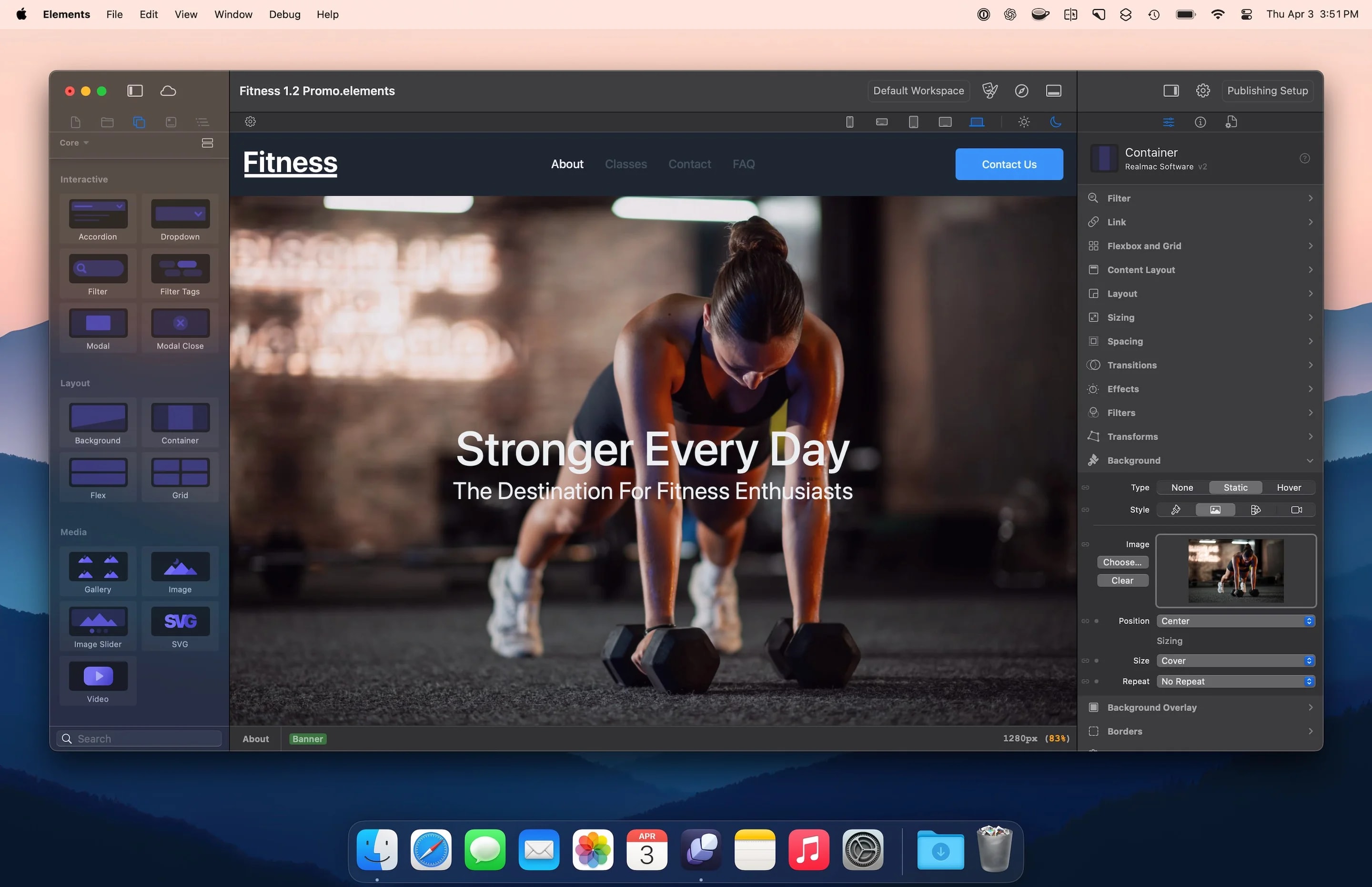Insert the SVG component

pos(180,627)
